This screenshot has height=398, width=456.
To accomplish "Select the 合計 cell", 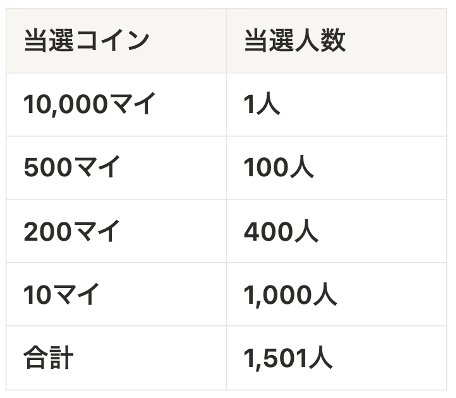I will point(116,358).
